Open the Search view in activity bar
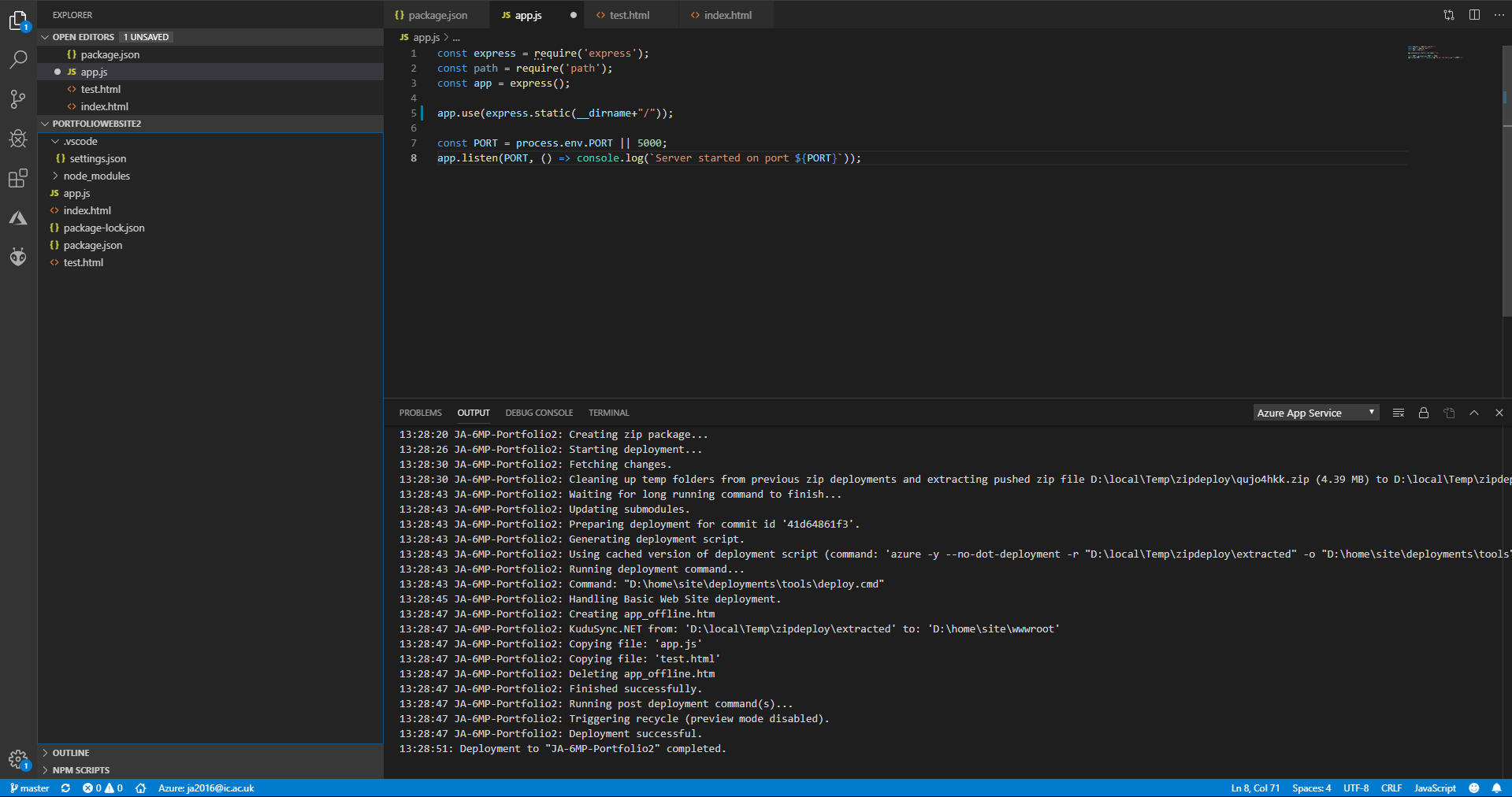 (x=18, y=60)
